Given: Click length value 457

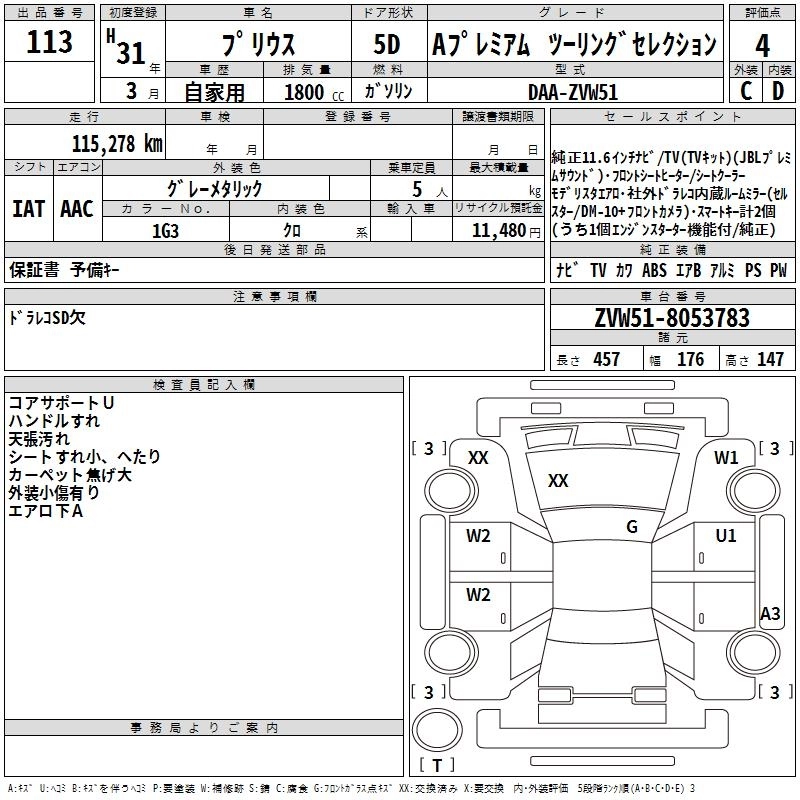Looking at the screenshot, I should (x=607, y=359).
